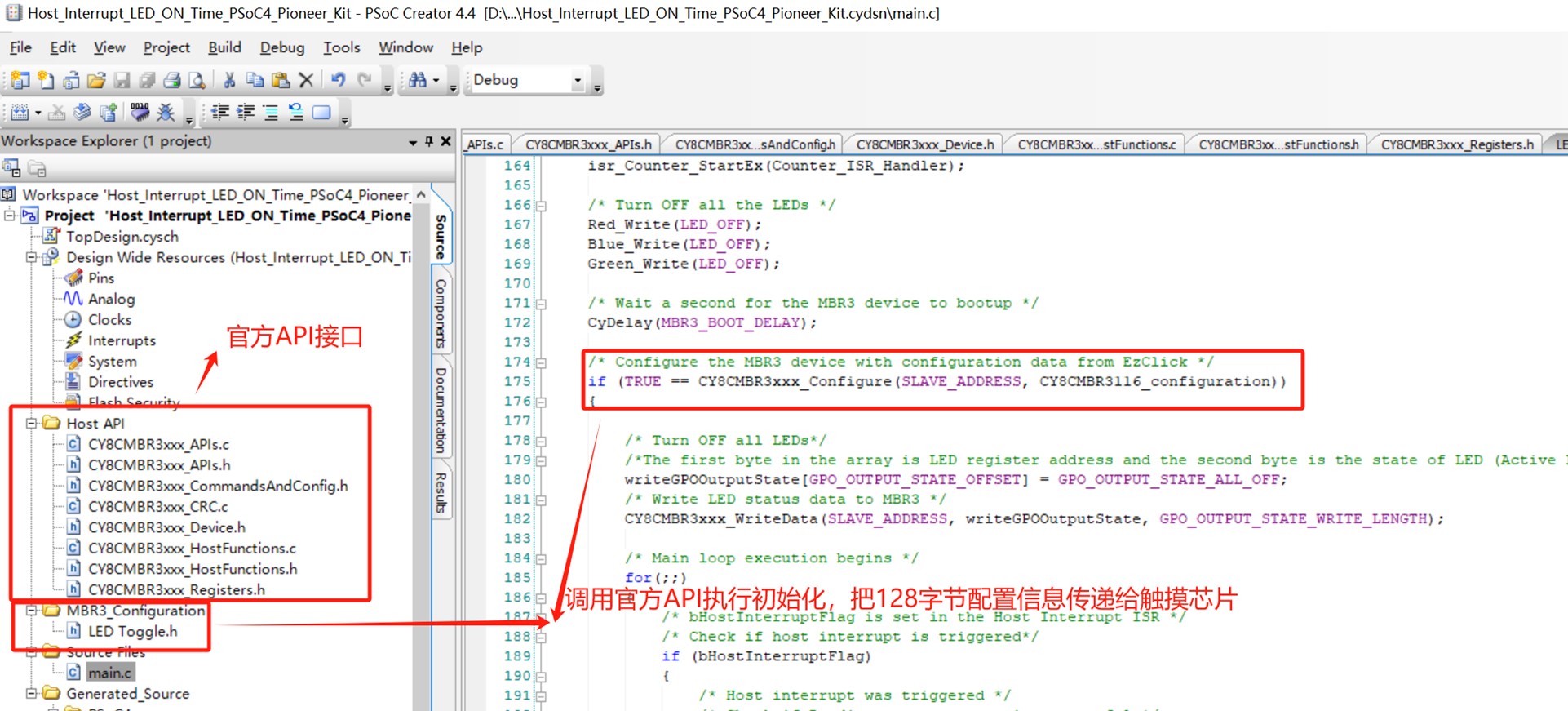The image size is (1568, 711).
Task: Switch to CY8CMBR3xxx_Device.h editor tab
Action: [x=925, y=144]
